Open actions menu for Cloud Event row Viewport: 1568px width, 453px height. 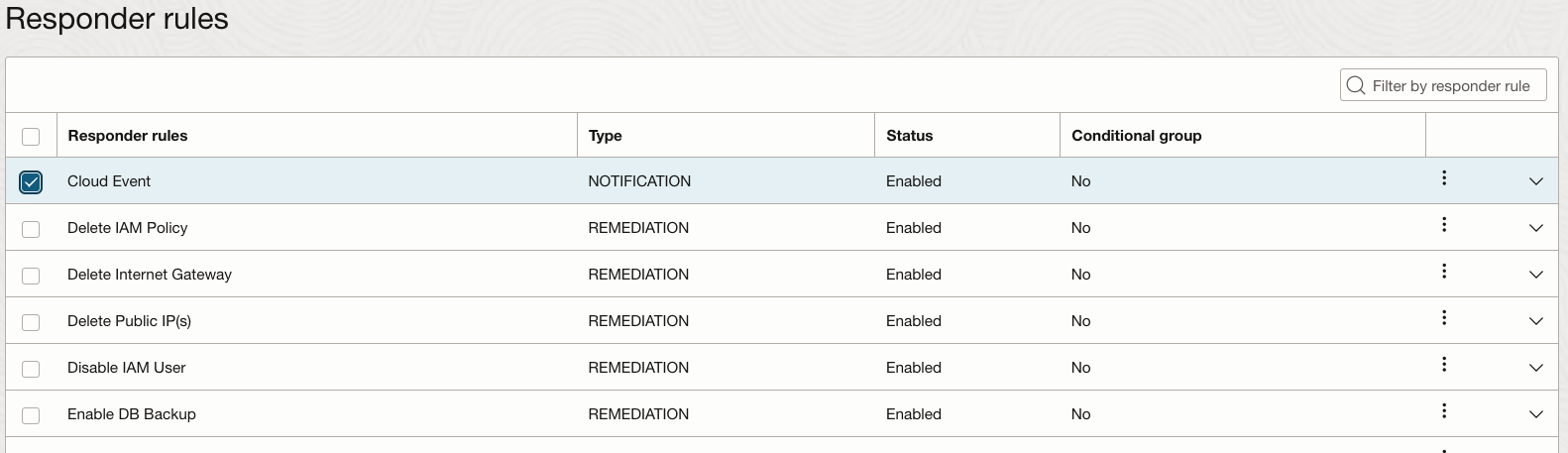(x=1444, y=178)
